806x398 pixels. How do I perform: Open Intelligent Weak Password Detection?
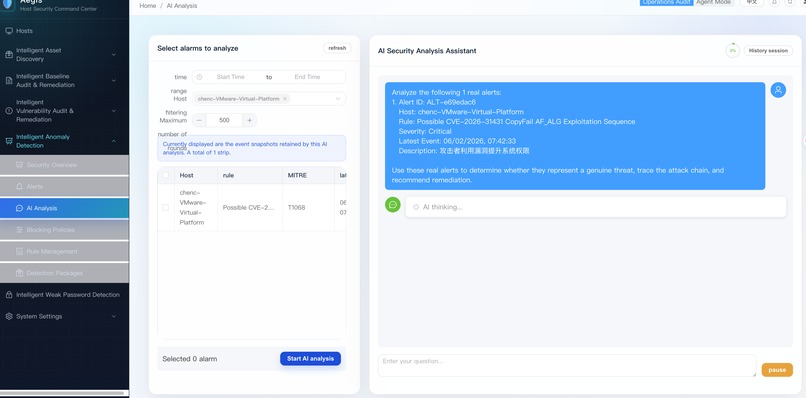point(64,295)
